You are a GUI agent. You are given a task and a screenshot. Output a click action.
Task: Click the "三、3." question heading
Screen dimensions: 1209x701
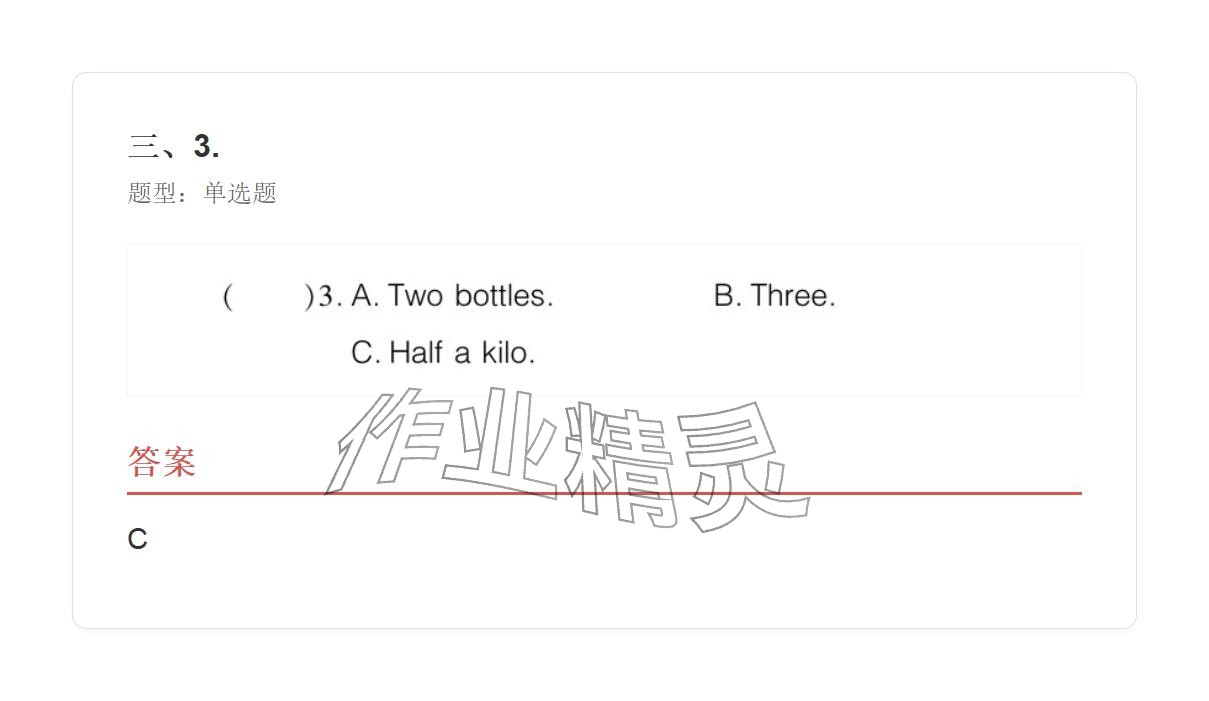[174, 146]
